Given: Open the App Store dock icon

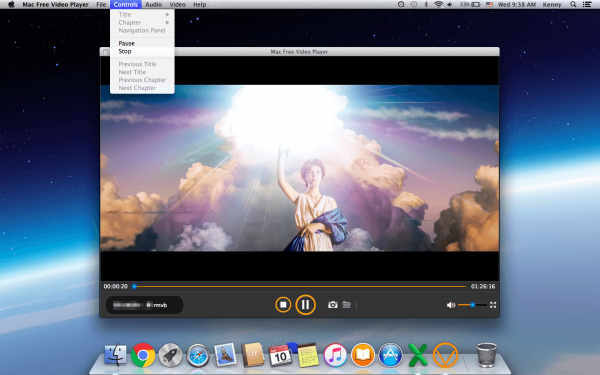Looking at the screenshot, I should [390, 355].
